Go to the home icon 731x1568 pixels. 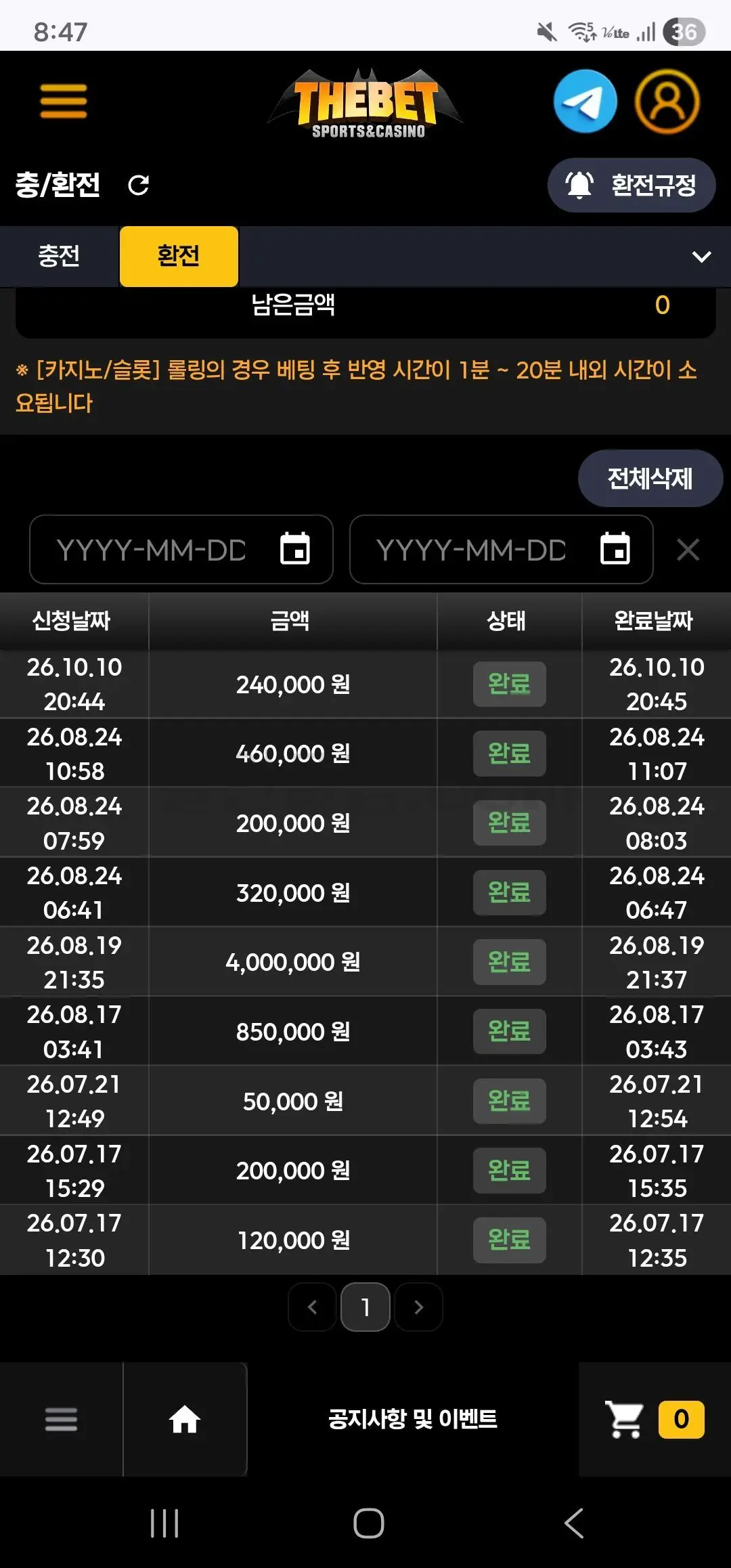pyautogui.click(x=185, y=1420)
